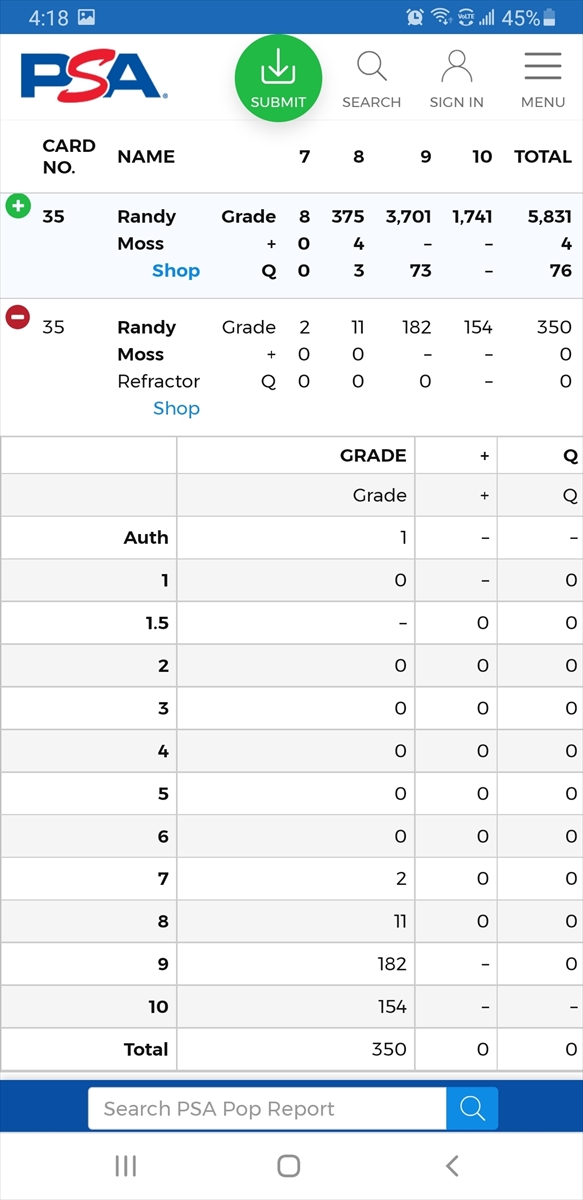This screenshot has height=1200, width=583.
Task: Open Shop link under Randy Moss base card
Action: pyautogui.click(x=176, y=271)
